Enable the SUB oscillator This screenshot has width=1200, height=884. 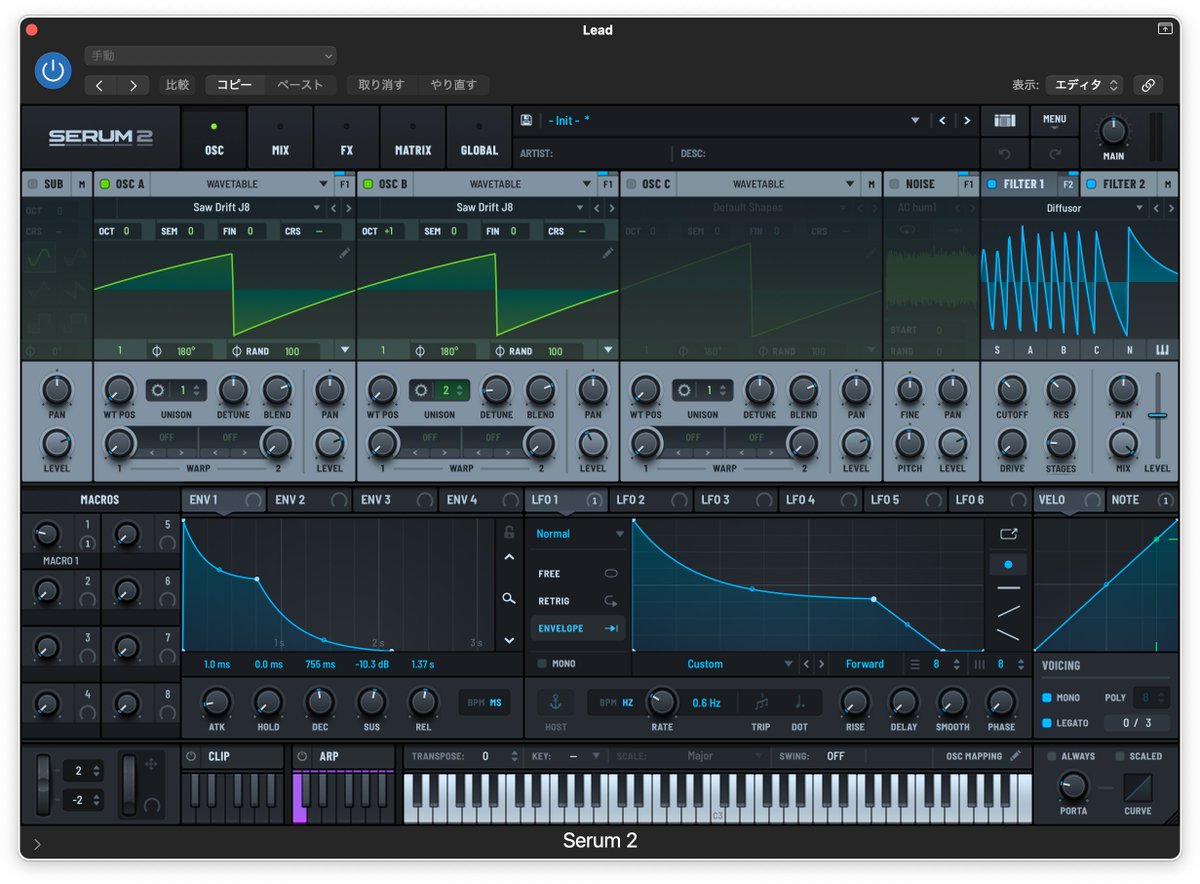pyautogui.click(x=32, y=184)
